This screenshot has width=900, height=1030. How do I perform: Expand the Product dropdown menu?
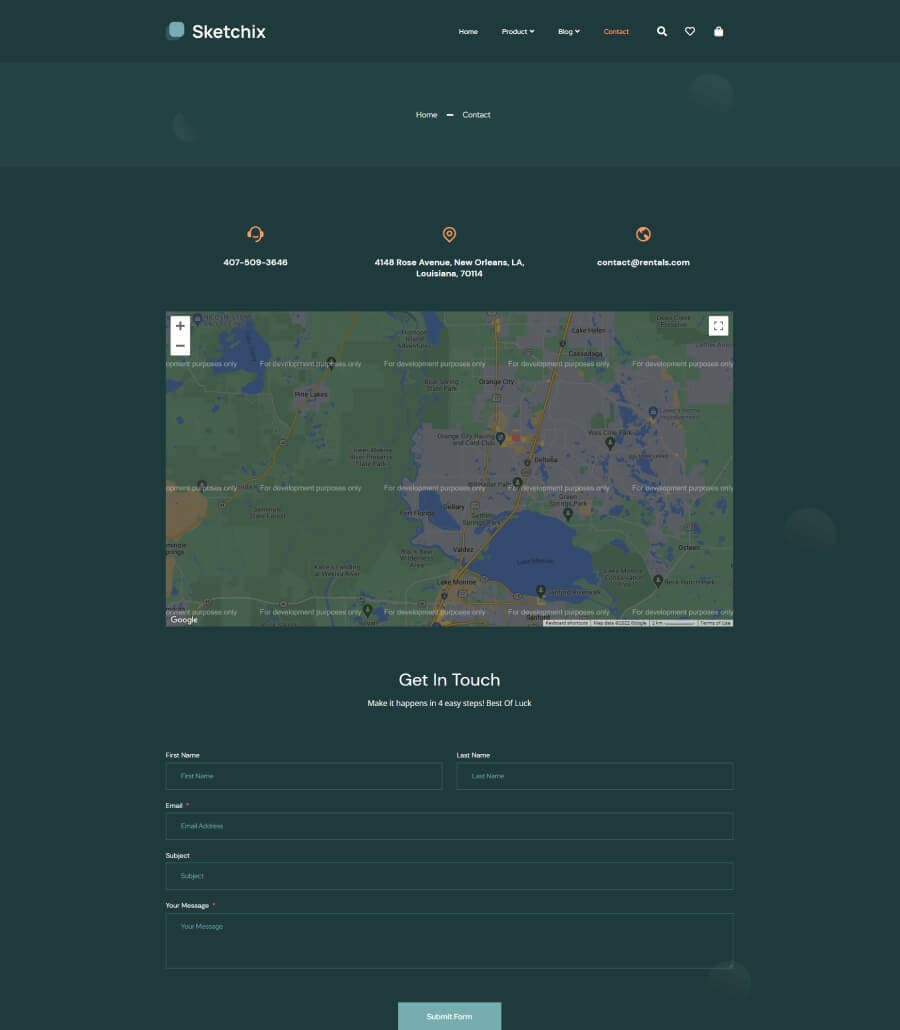517,31
